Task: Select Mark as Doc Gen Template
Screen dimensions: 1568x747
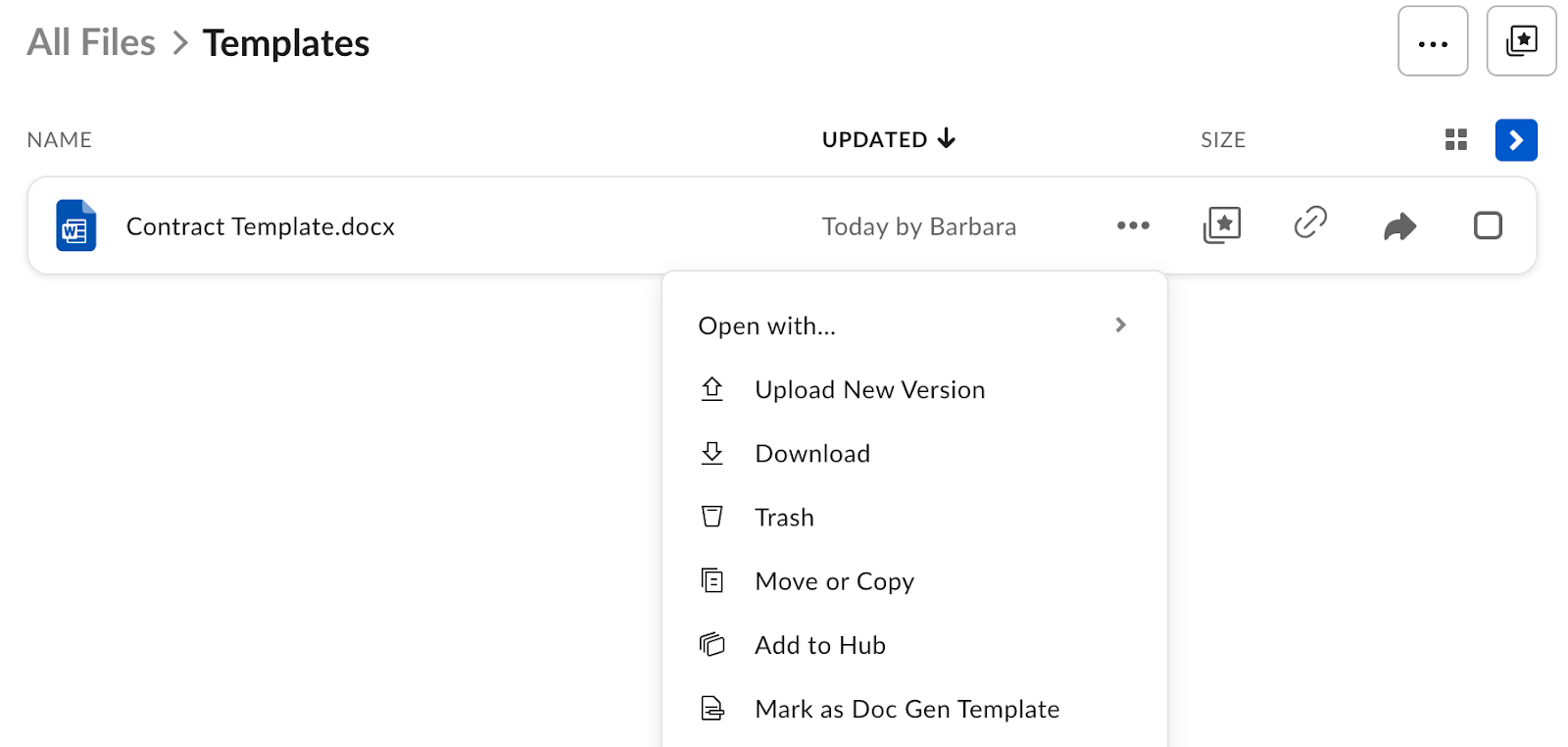Action: point(906,709)
